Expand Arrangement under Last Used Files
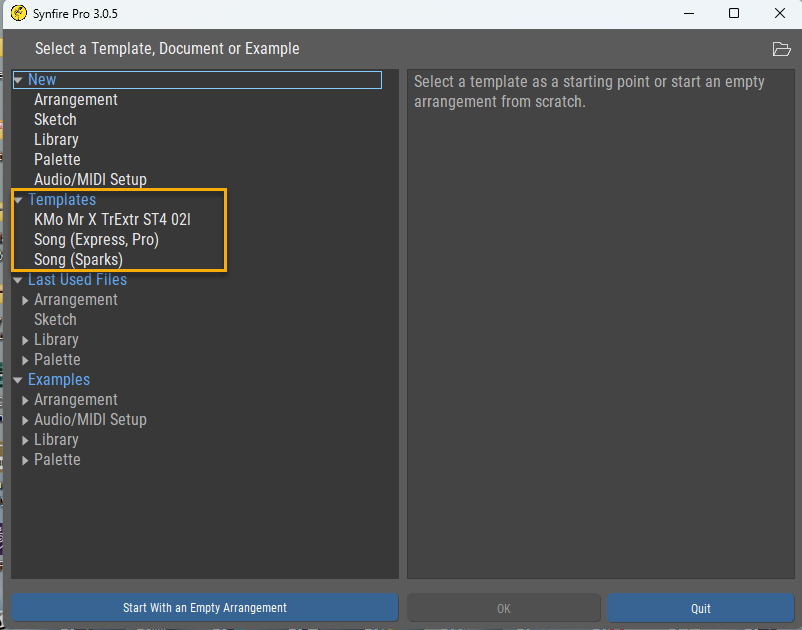The height and width of the screenshot is (630, 802). pyautogui.click(x=26, y=300)
